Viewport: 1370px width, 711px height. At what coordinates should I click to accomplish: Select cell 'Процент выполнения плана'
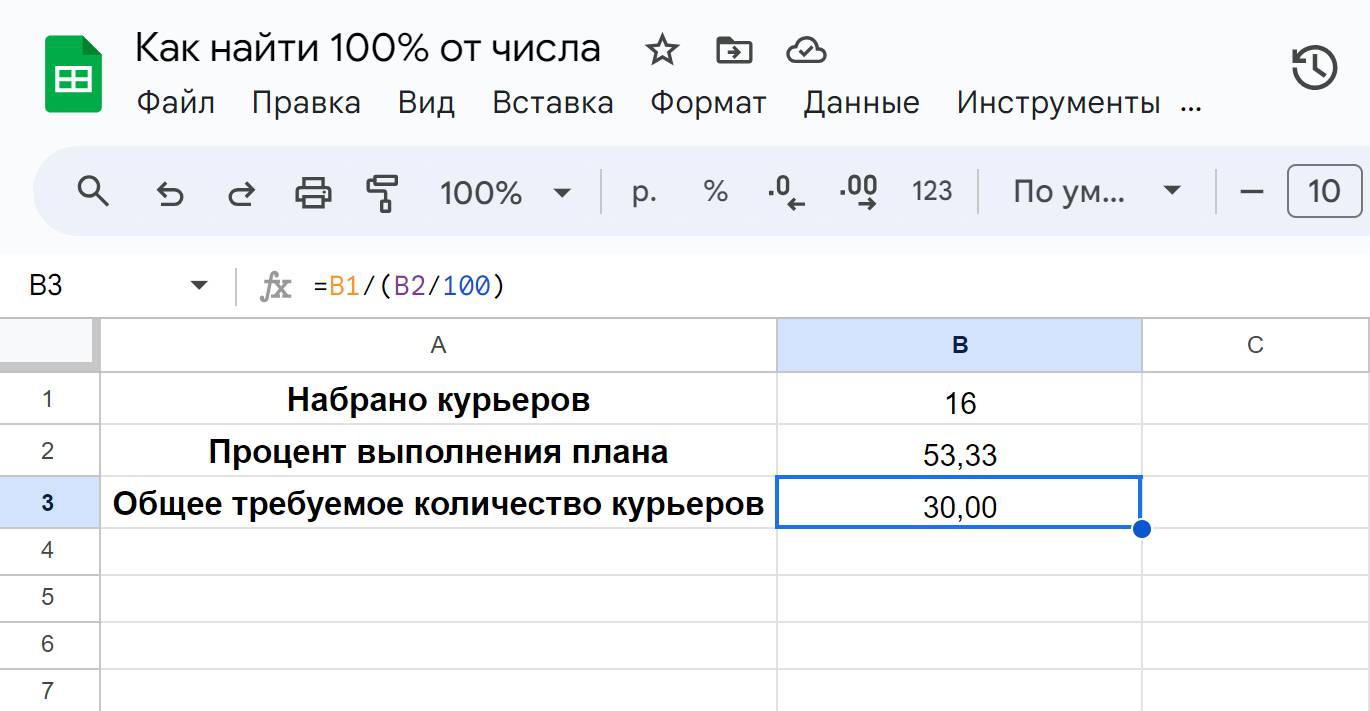438,451
